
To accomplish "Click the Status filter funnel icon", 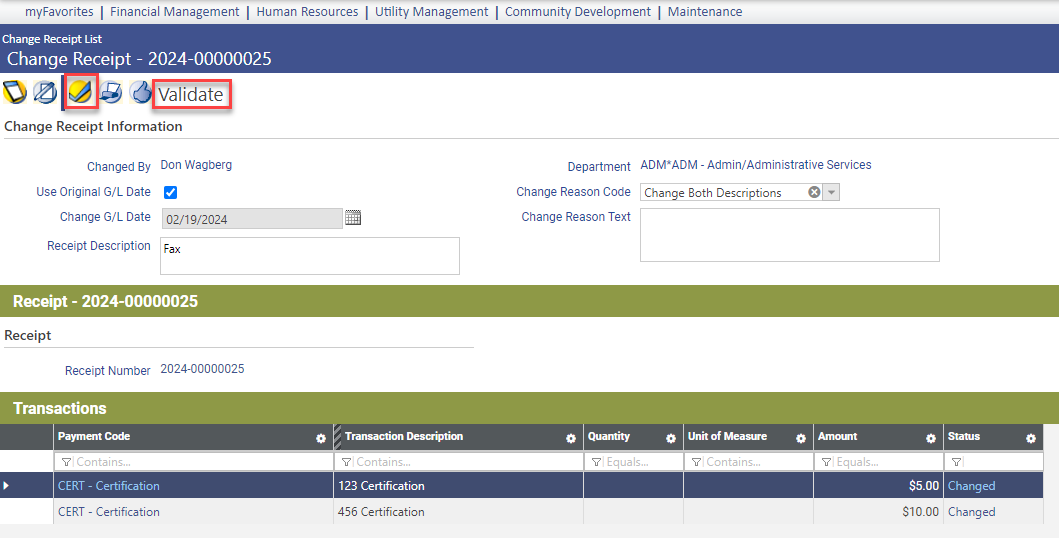I will coord(956,462).
